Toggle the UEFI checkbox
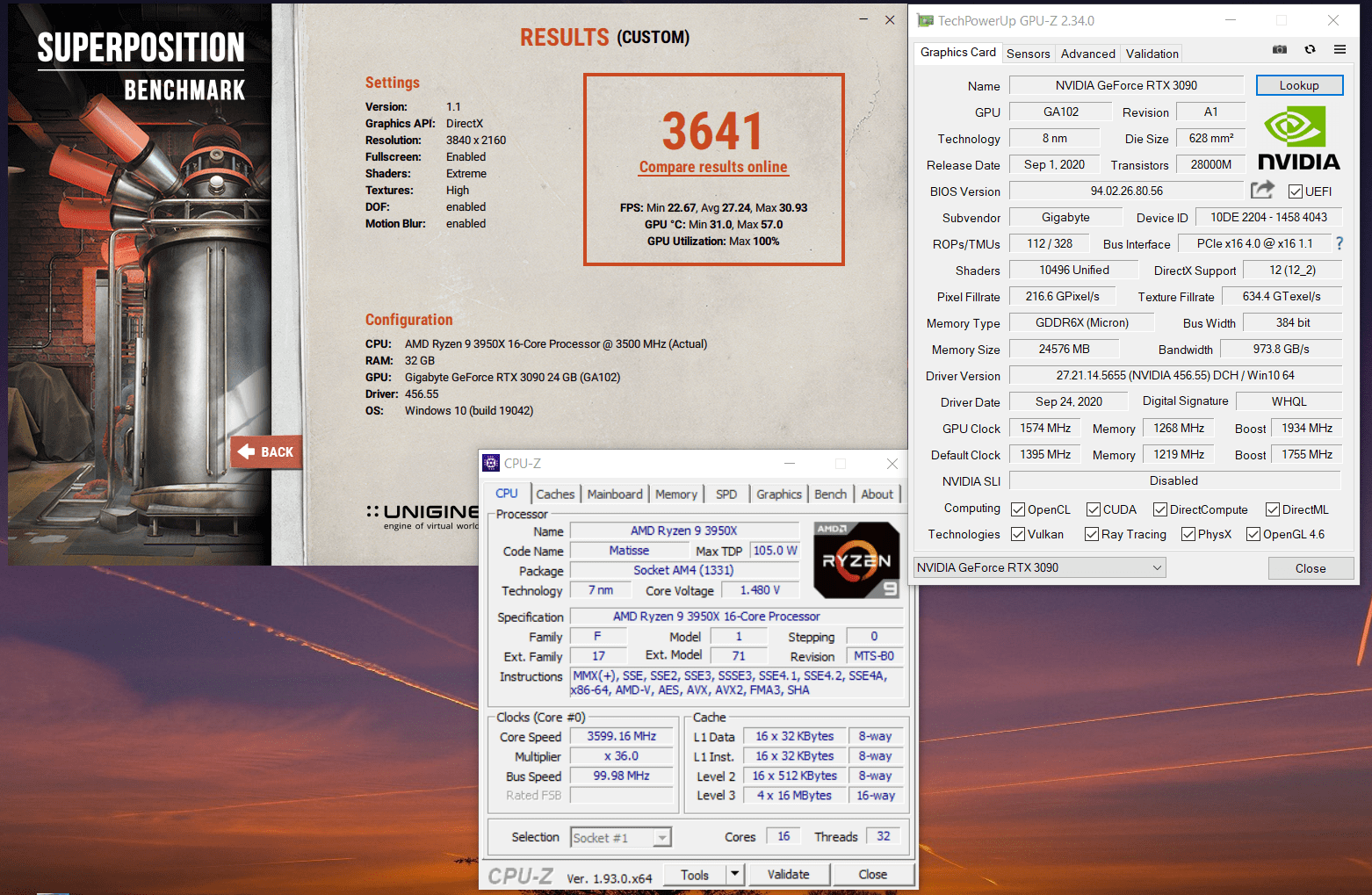Image resolution: width=1372 pixels, height=895 pixels. click(x=1296, y=191)
